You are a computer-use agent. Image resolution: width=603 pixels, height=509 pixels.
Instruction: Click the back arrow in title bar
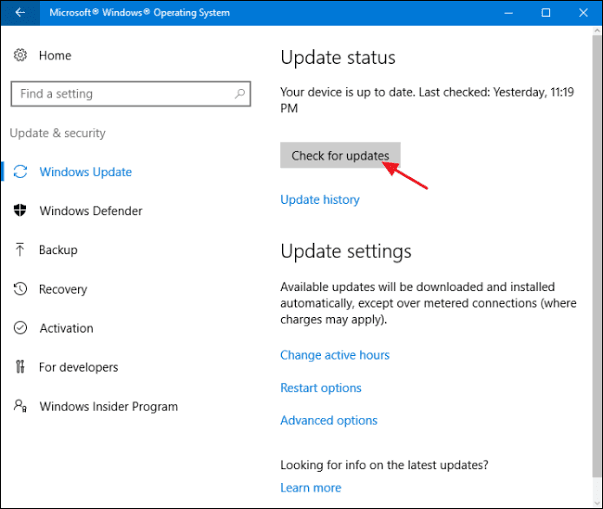(x=20, y=13)
